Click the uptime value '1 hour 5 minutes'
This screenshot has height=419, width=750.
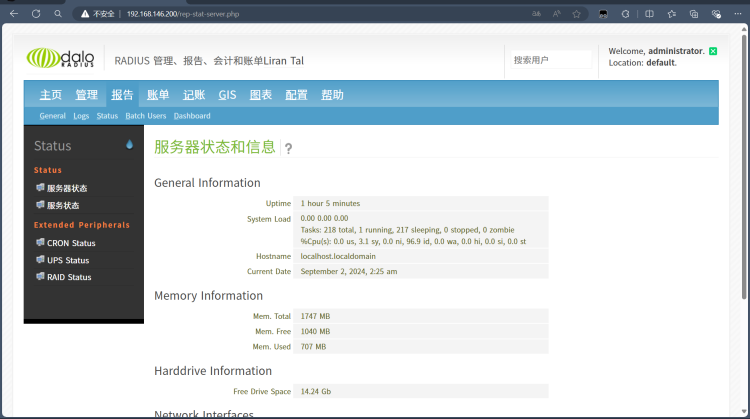330,203
